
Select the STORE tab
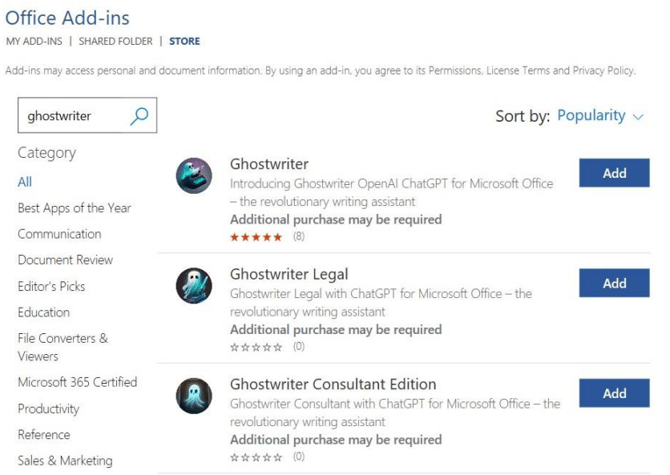[x=185, y=41]
